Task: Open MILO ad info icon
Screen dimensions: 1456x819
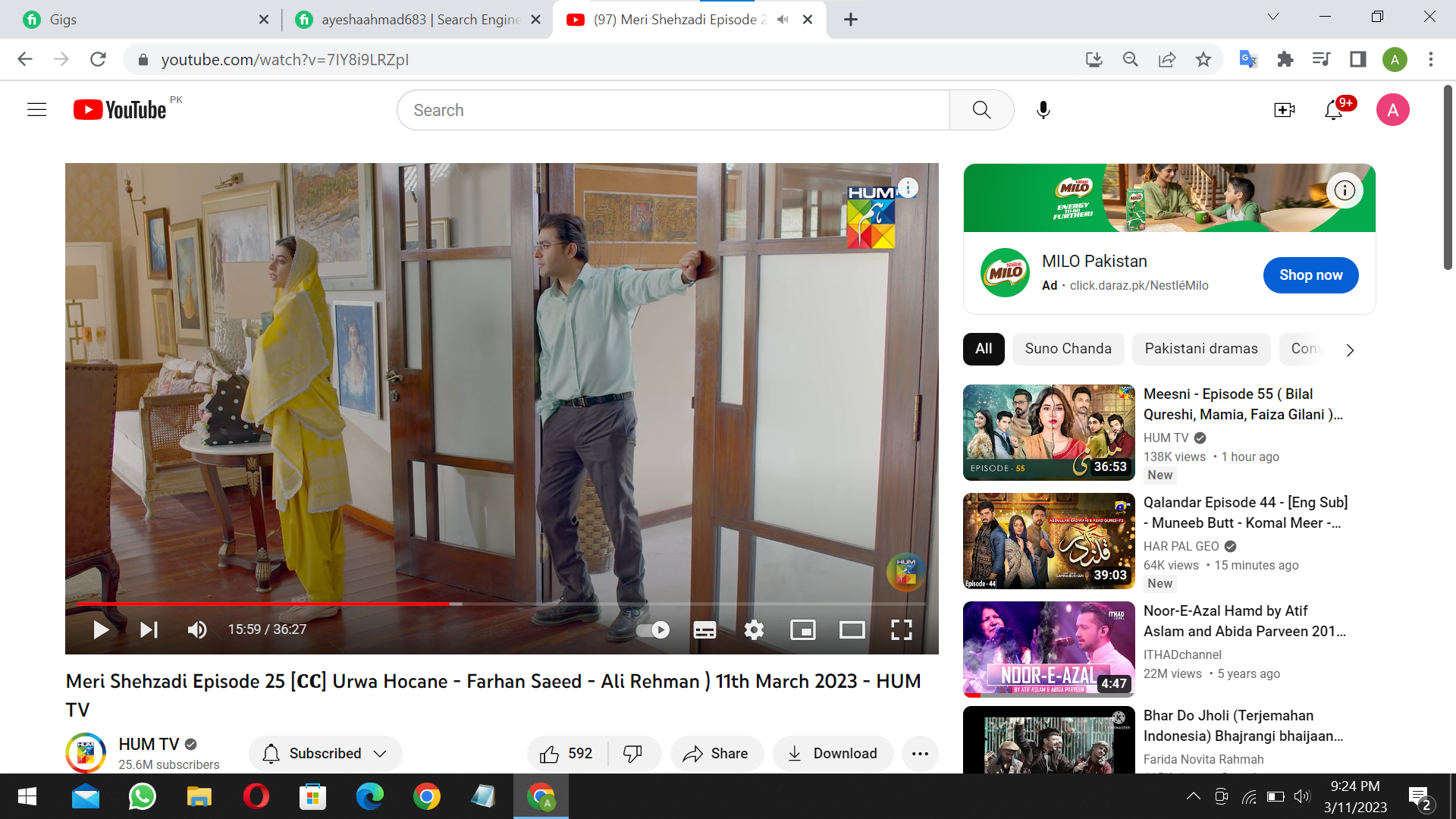Action: (x=1345, y=190)
